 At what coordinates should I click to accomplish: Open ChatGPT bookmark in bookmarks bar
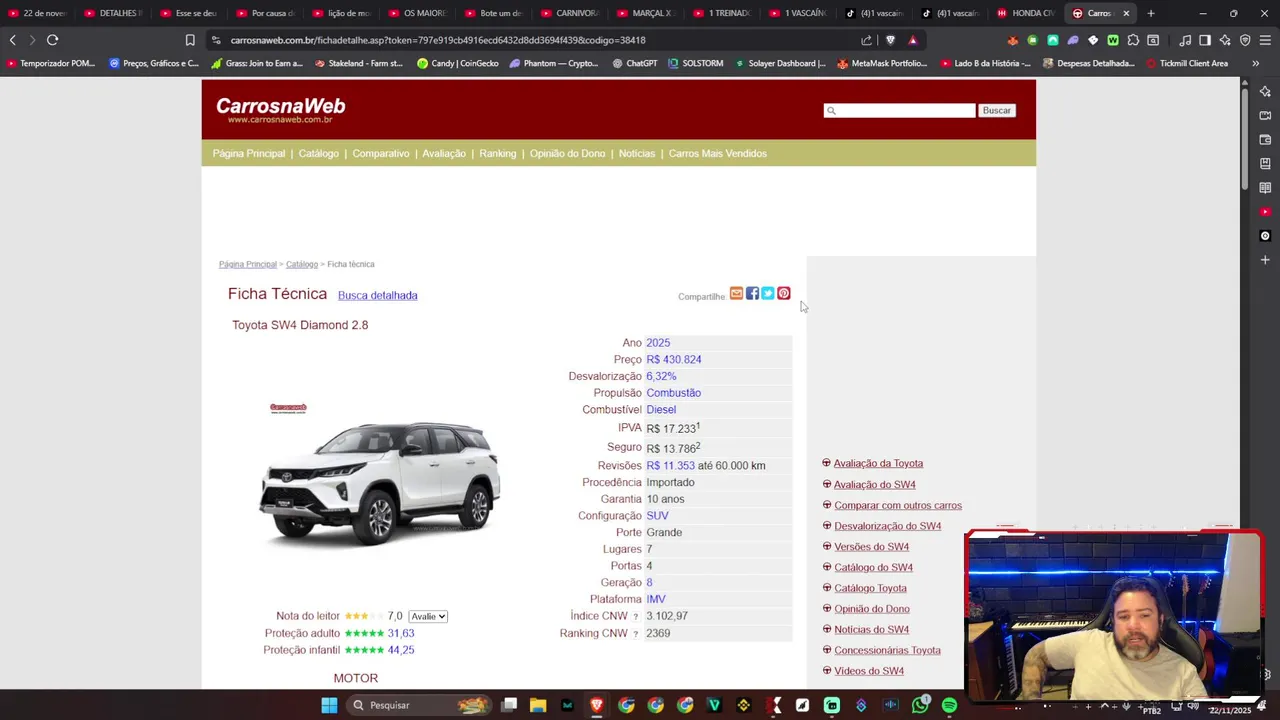coord(634,63)
